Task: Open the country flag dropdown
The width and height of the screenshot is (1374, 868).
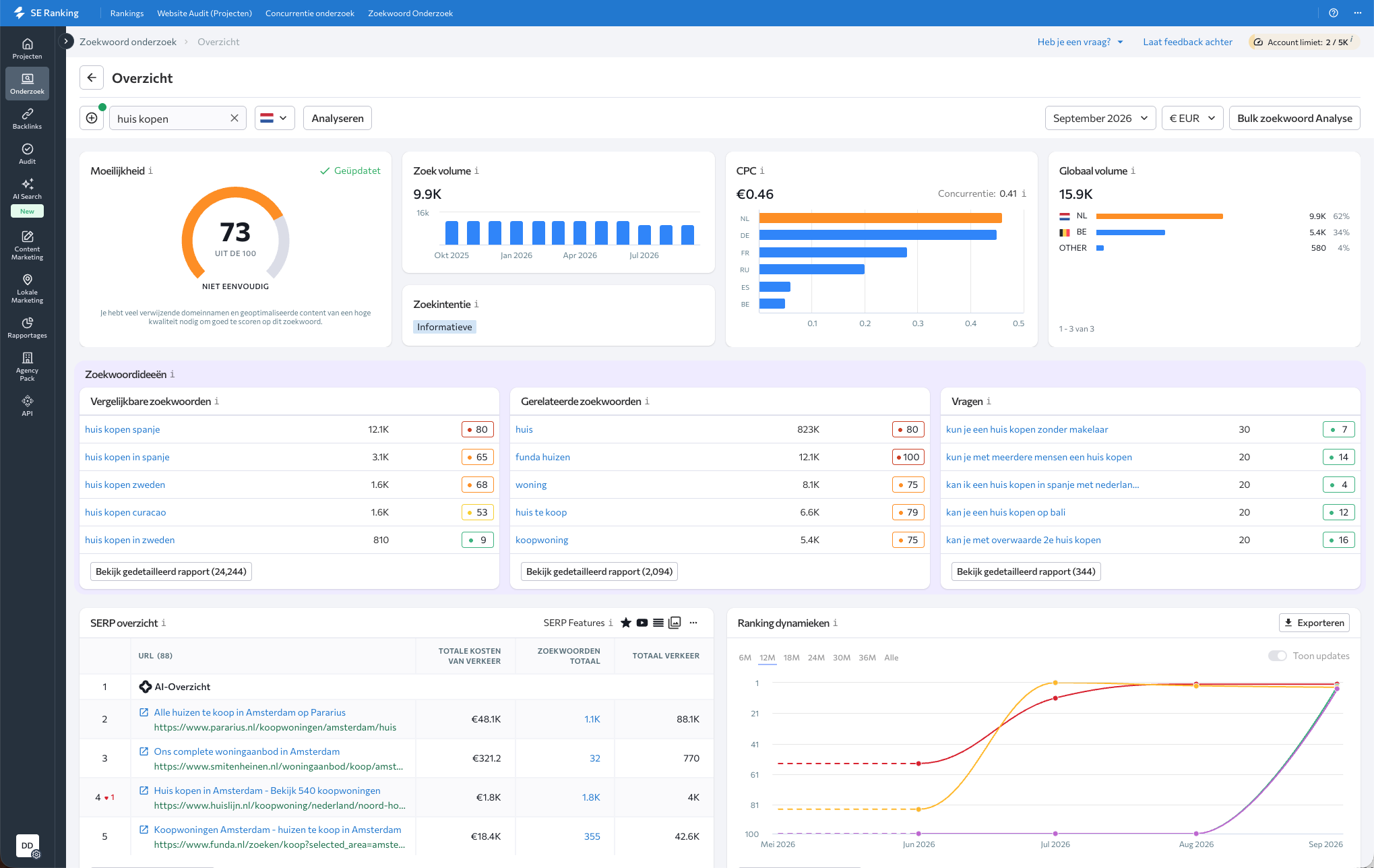Action: (x=274, y=118)
